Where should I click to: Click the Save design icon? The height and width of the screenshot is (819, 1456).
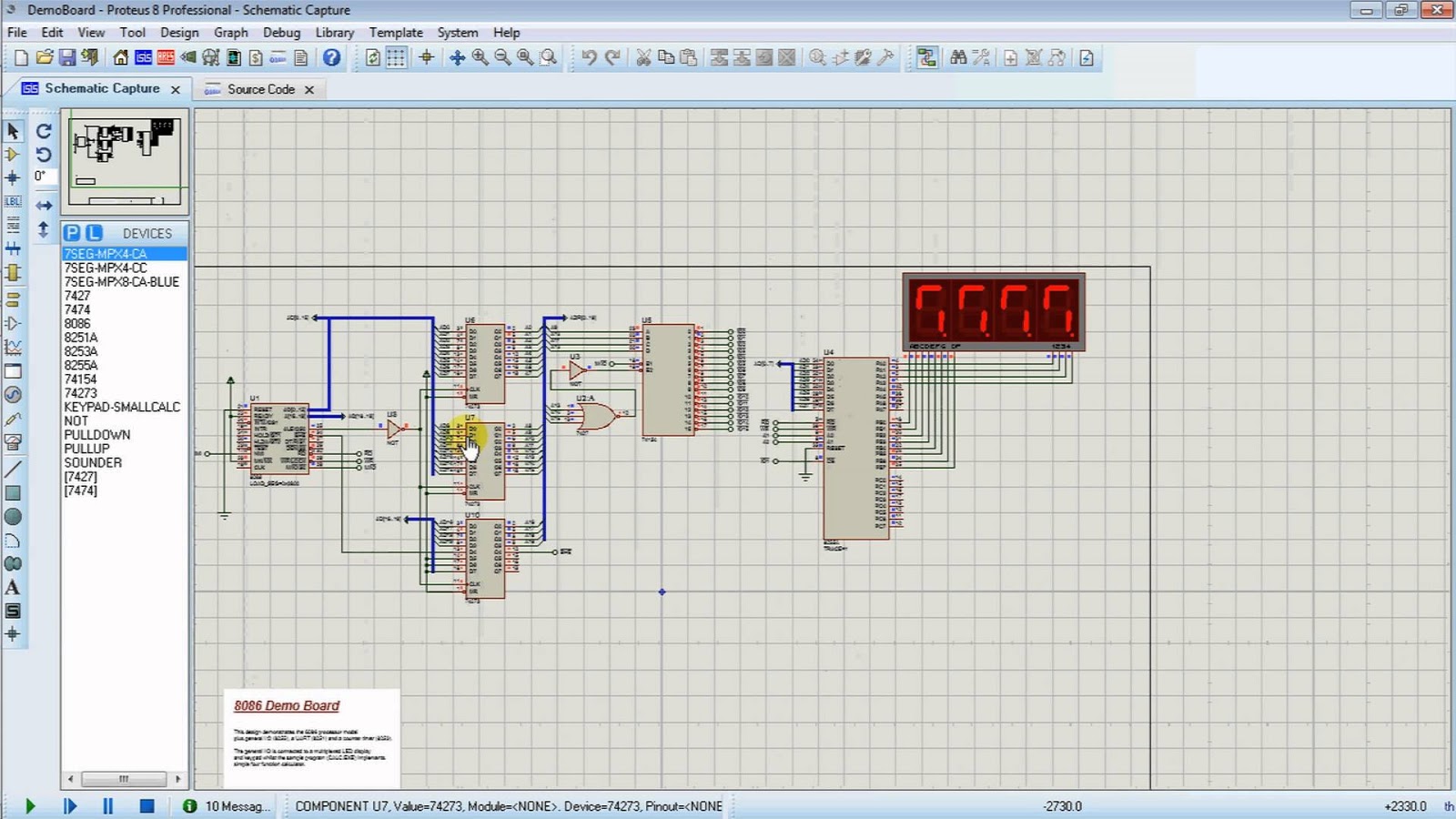(67, 57)
